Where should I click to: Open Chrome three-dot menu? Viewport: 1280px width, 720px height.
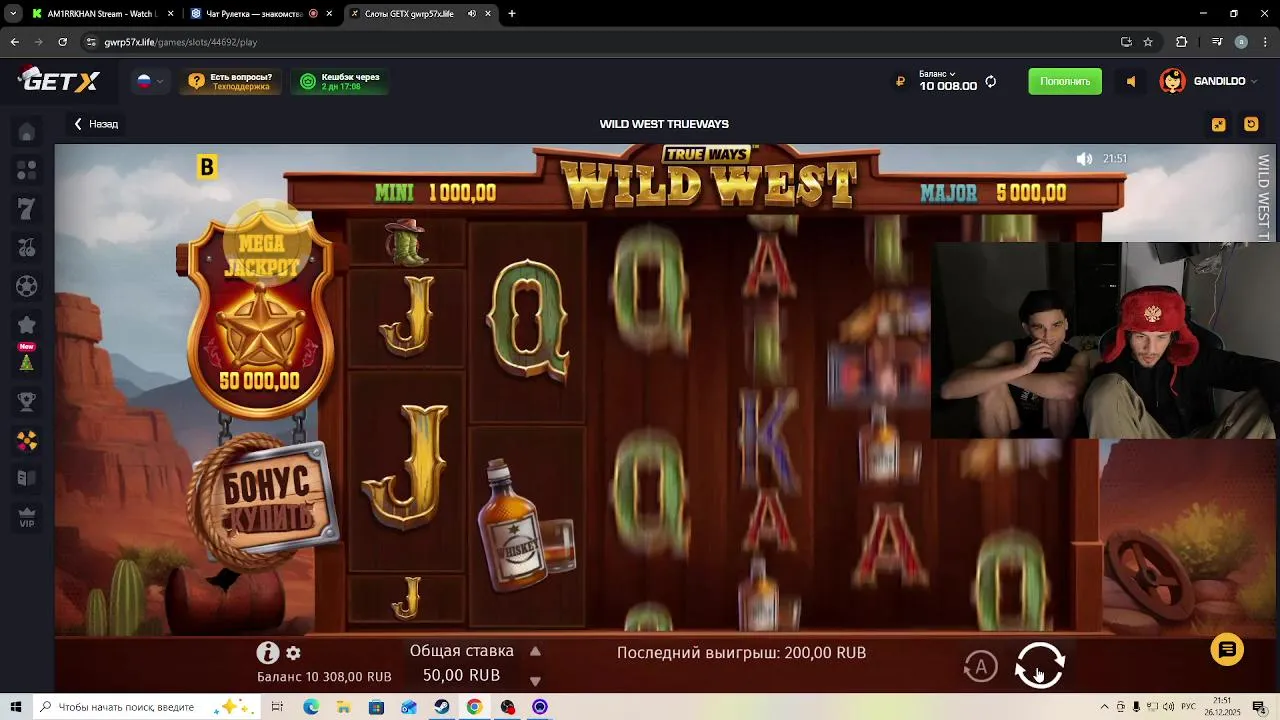coord(1266,42)
